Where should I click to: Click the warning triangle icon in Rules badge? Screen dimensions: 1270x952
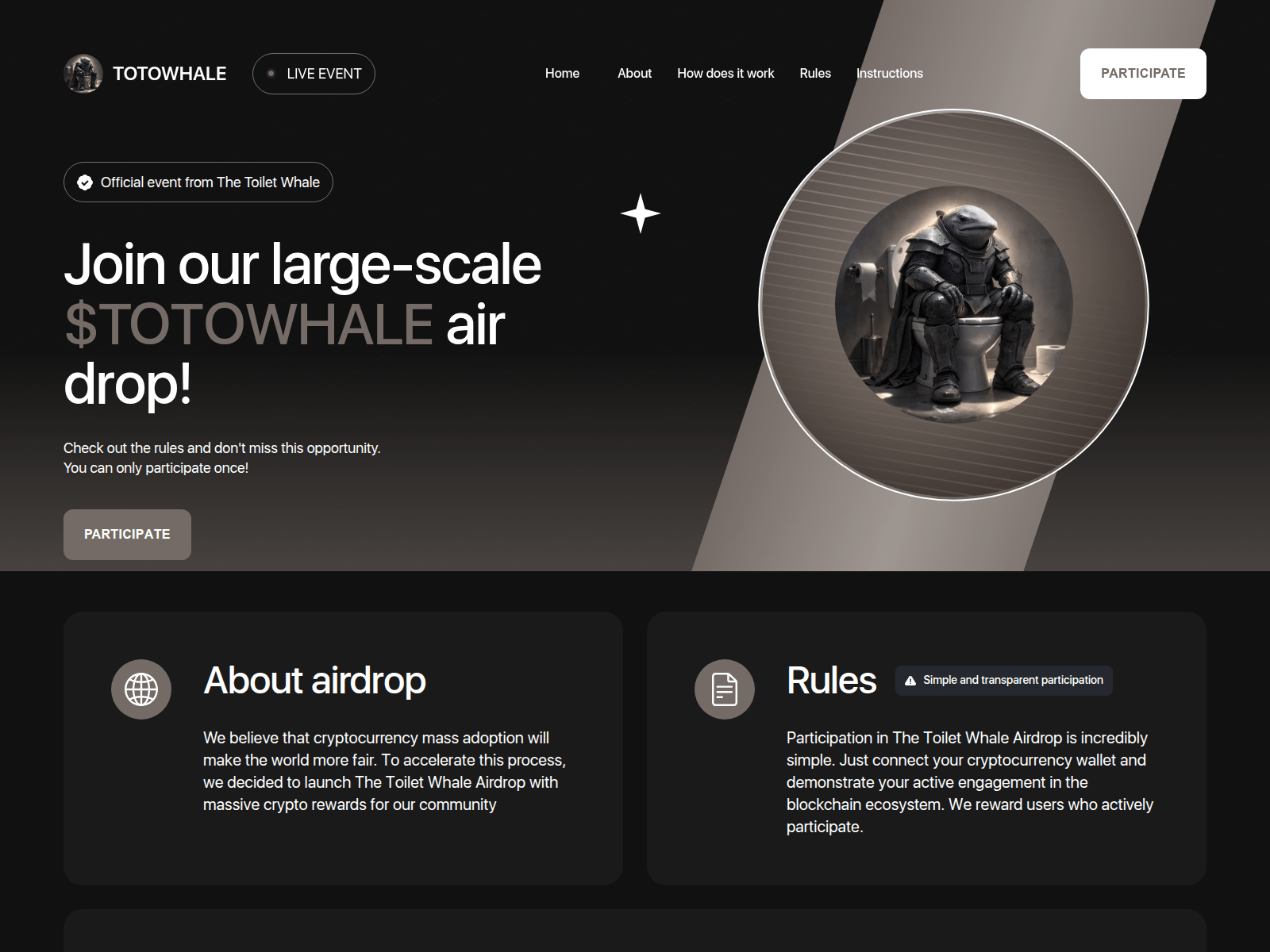coord(910,681)
